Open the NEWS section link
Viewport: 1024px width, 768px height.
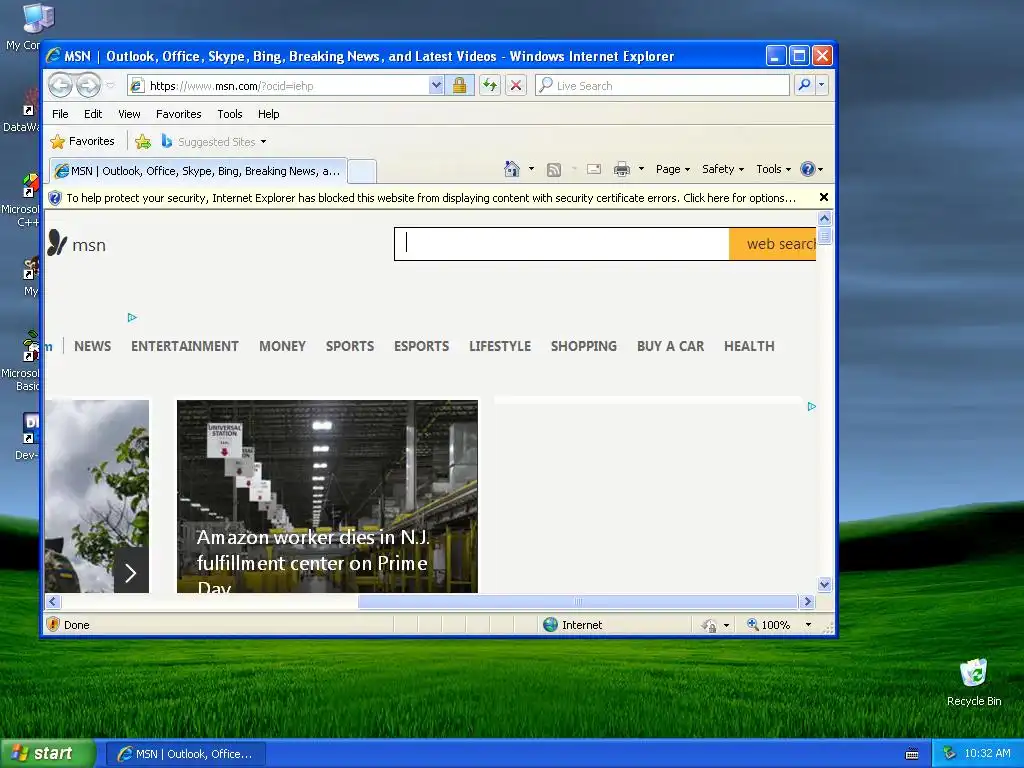(x=92, y=346)
